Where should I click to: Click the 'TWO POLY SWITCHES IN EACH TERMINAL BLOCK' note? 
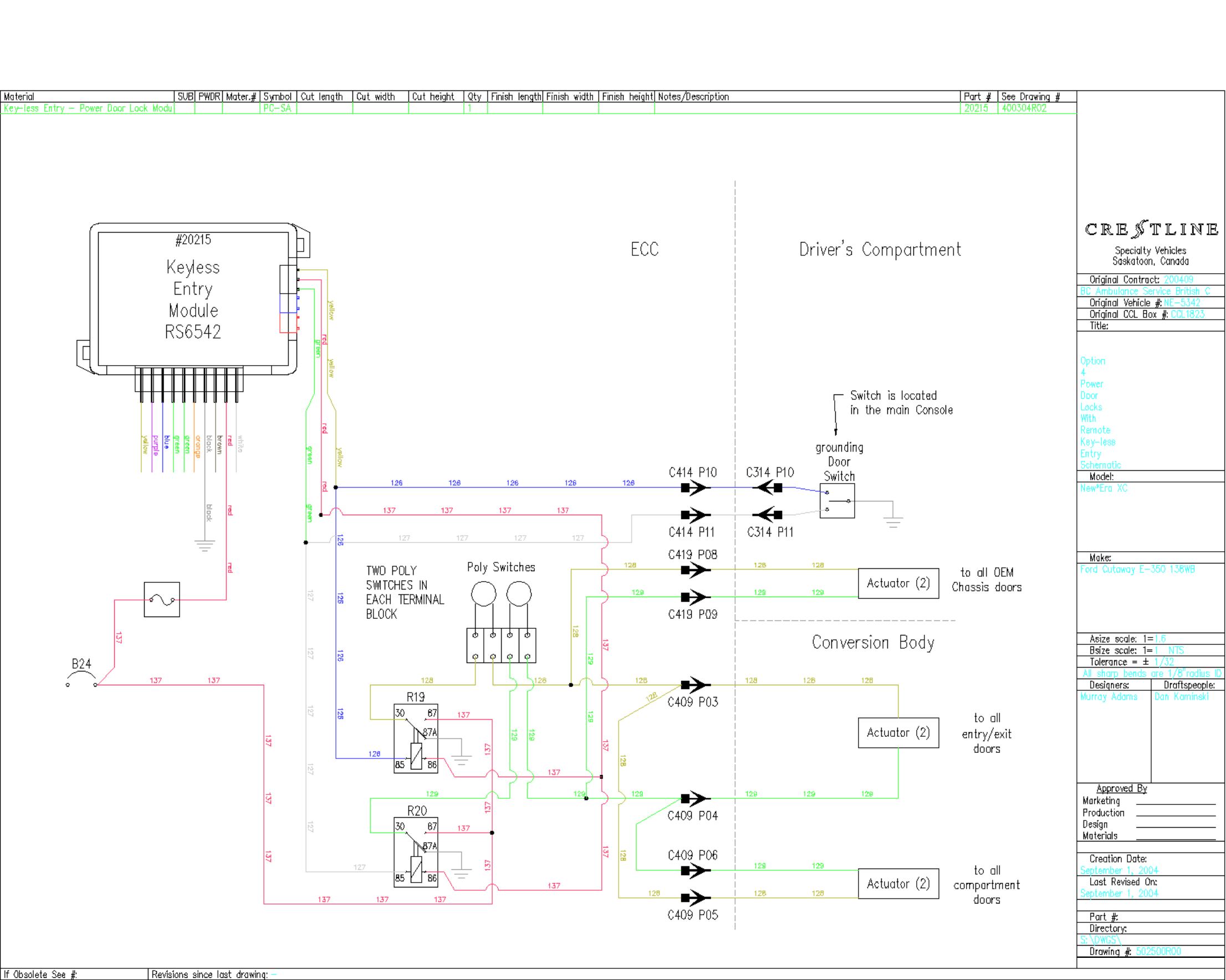pos(405,592)
